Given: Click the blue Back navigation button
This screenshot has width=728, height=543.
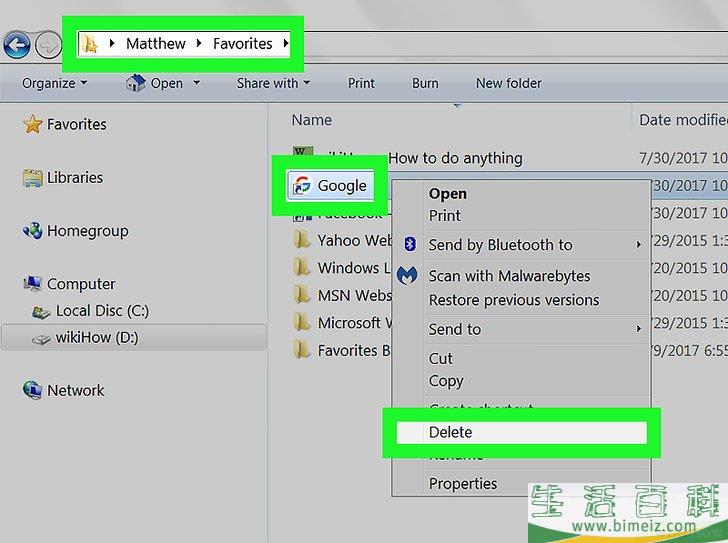Looking at the screenshot, I should click(17, 45).
